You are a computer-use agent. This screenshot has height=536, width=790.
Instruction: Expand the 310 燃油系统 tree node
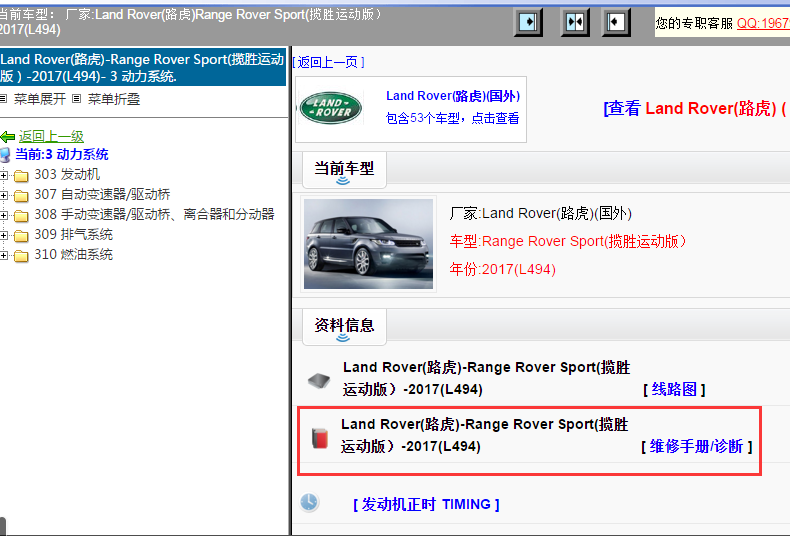coord(4,255)
